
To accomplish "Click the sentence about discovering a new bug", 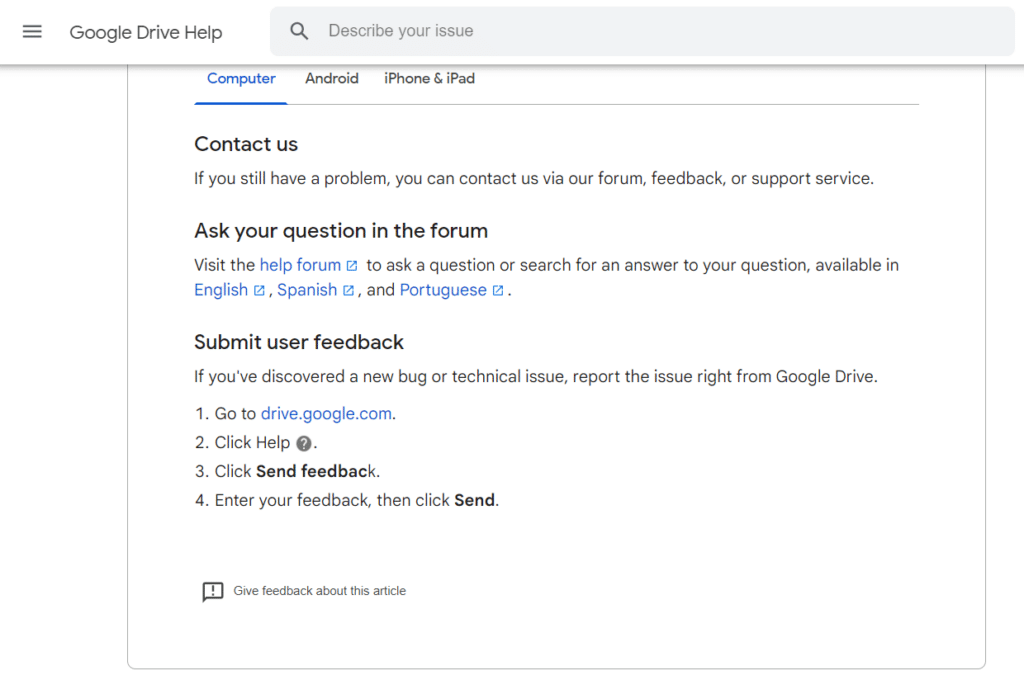I will [x=536, y=376].
